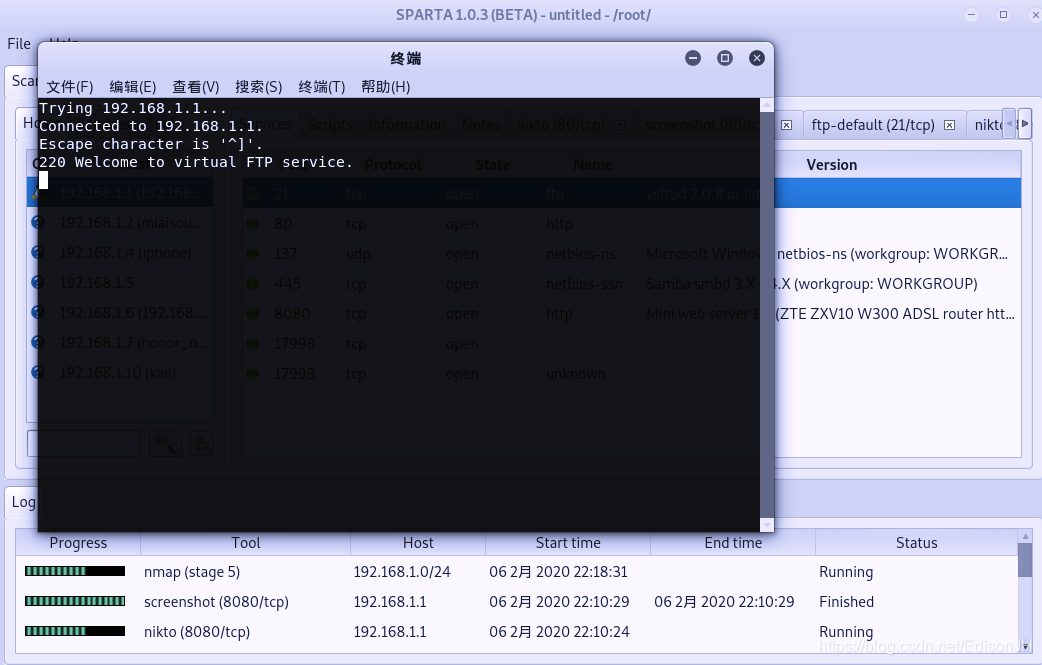Close the ftp-default (21/tcp) tab
Screen dimensions: 1042x665
[950, 125]
